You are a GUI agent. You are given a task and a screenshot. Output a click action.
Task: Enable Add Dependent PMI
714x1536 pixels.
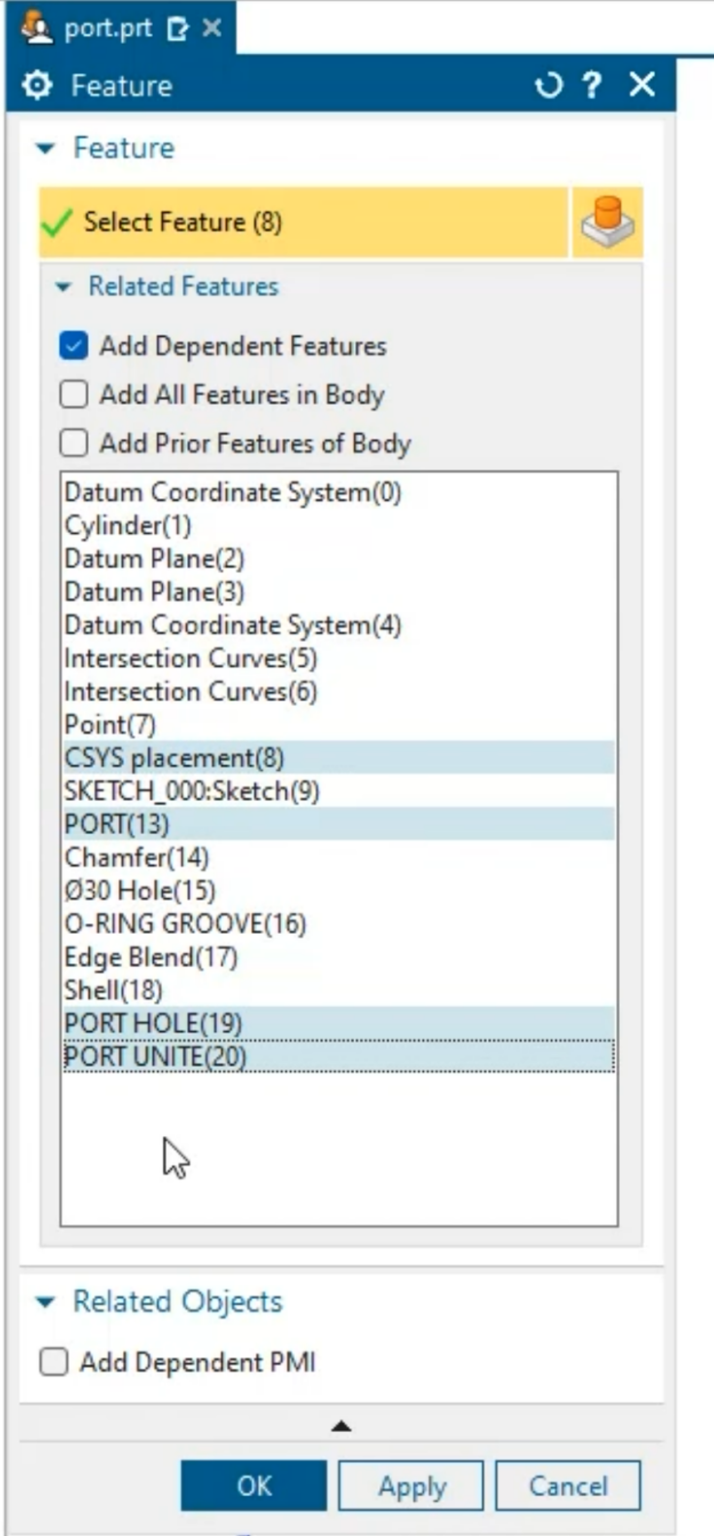tap(53, 1361)
